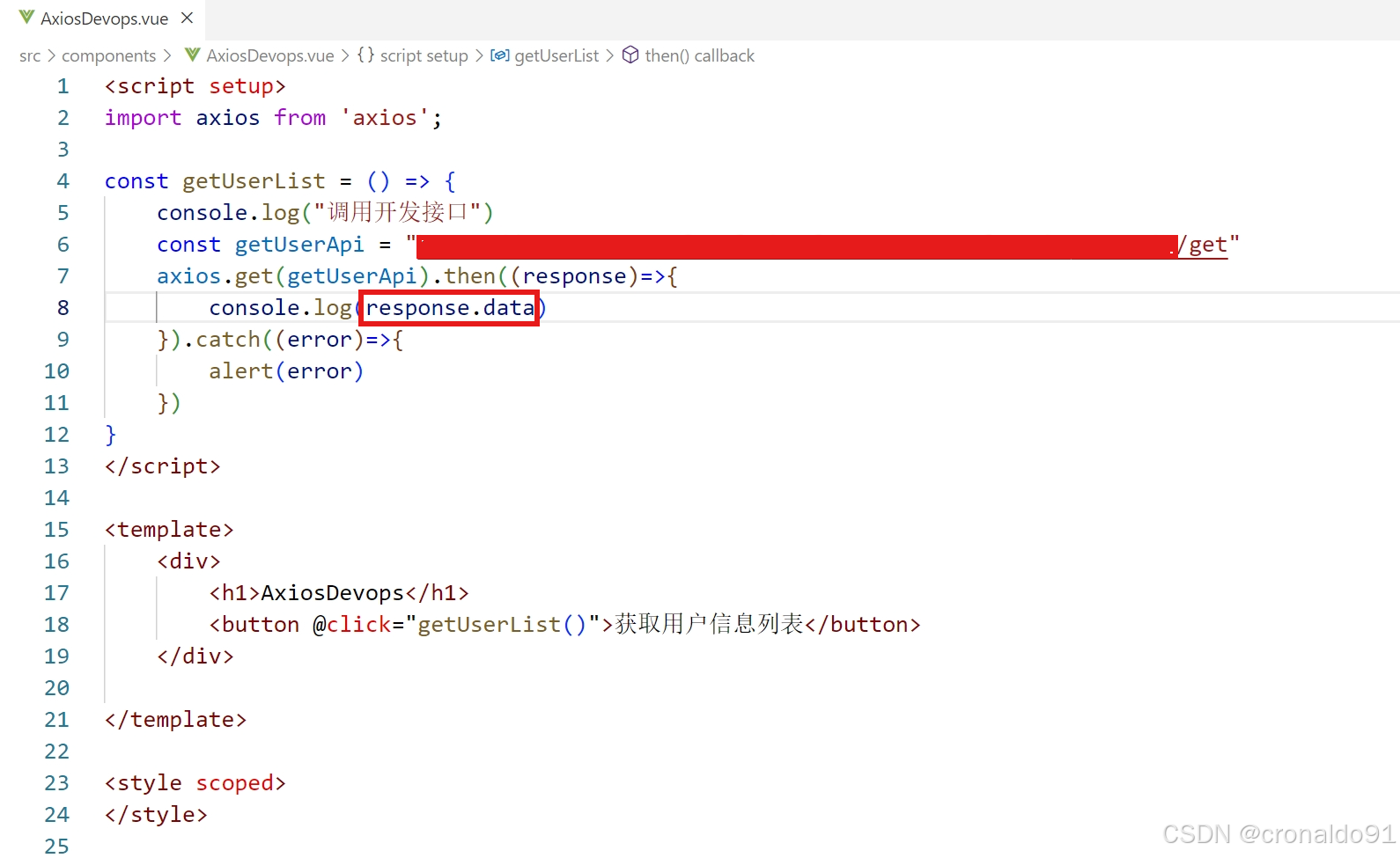Open the script setup breadcrumb segment

pyautogui.click(x=424, y=55)
